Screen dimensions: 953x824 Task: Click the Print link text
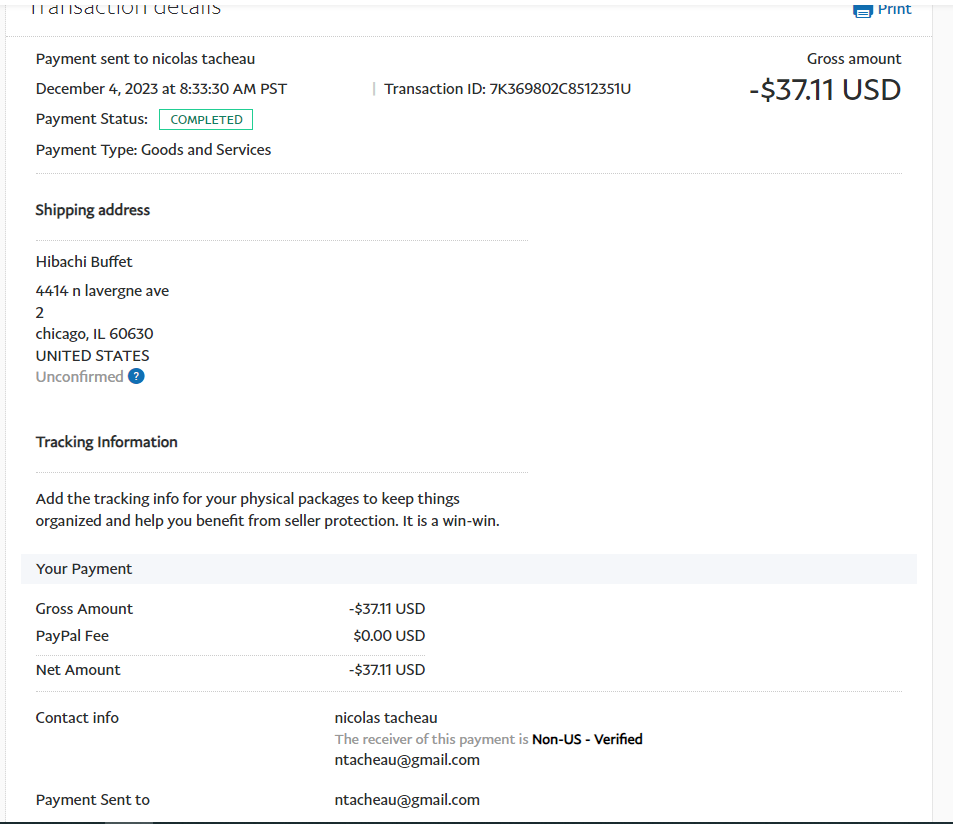click(894, 9)
